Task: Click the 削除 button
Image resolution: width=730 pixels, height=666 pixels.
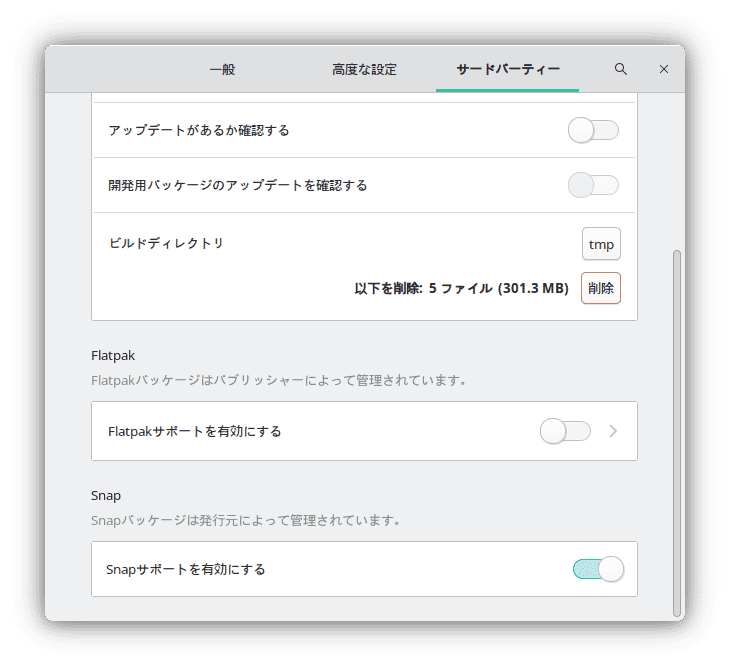Action: tap(601, 288)
